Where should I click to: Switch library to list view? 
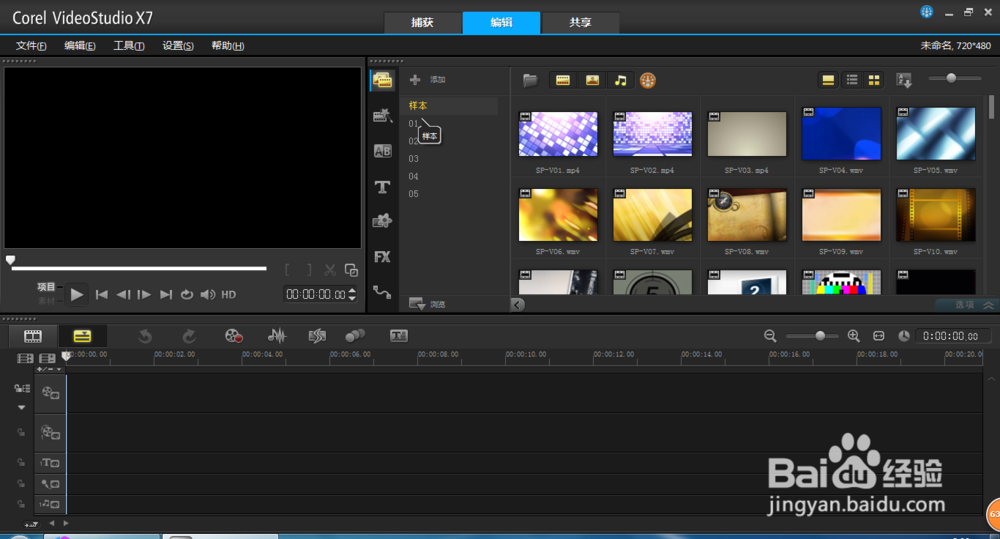point(851,80)
